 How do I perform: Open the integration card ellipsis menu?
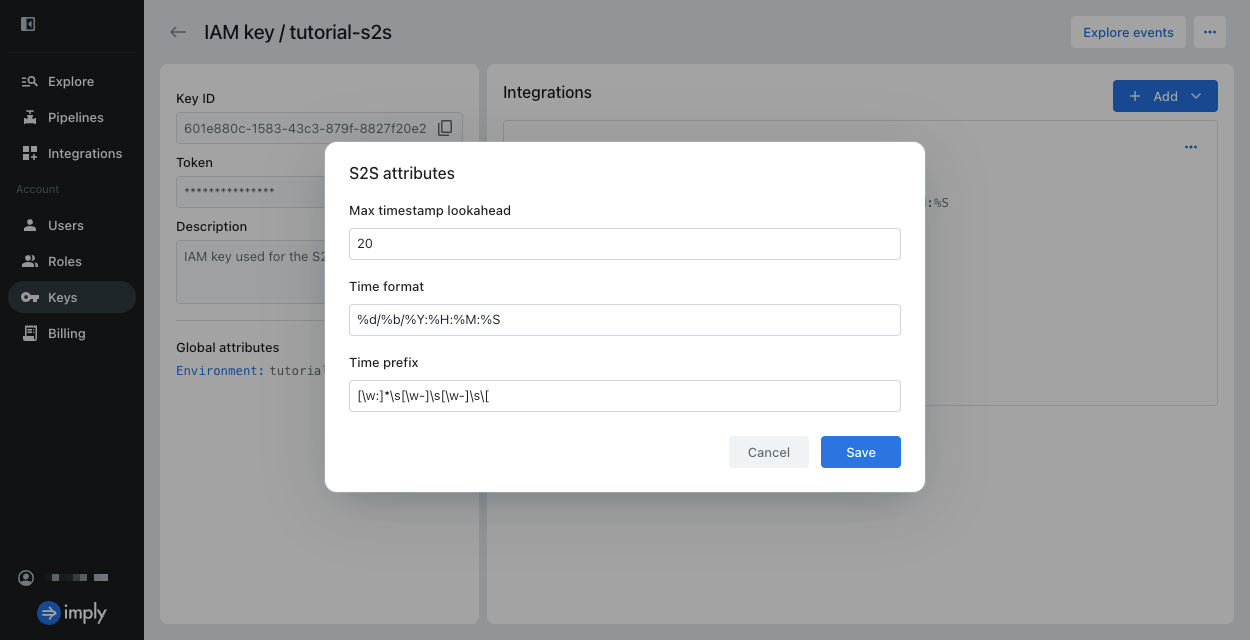(1190, 147)
